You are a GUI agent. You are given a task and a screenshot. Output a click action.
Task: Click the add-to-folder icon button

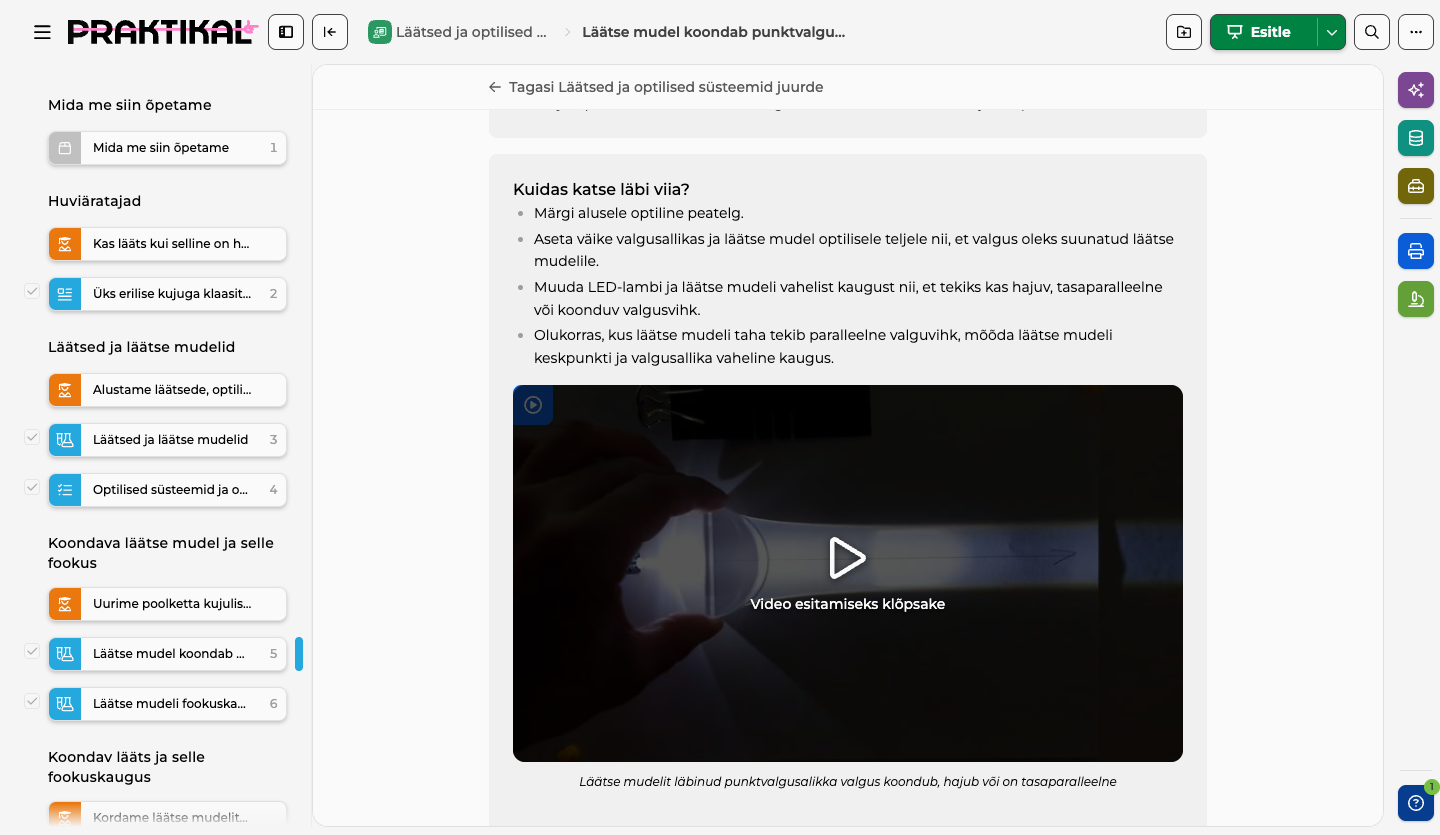pos(1184,32)
